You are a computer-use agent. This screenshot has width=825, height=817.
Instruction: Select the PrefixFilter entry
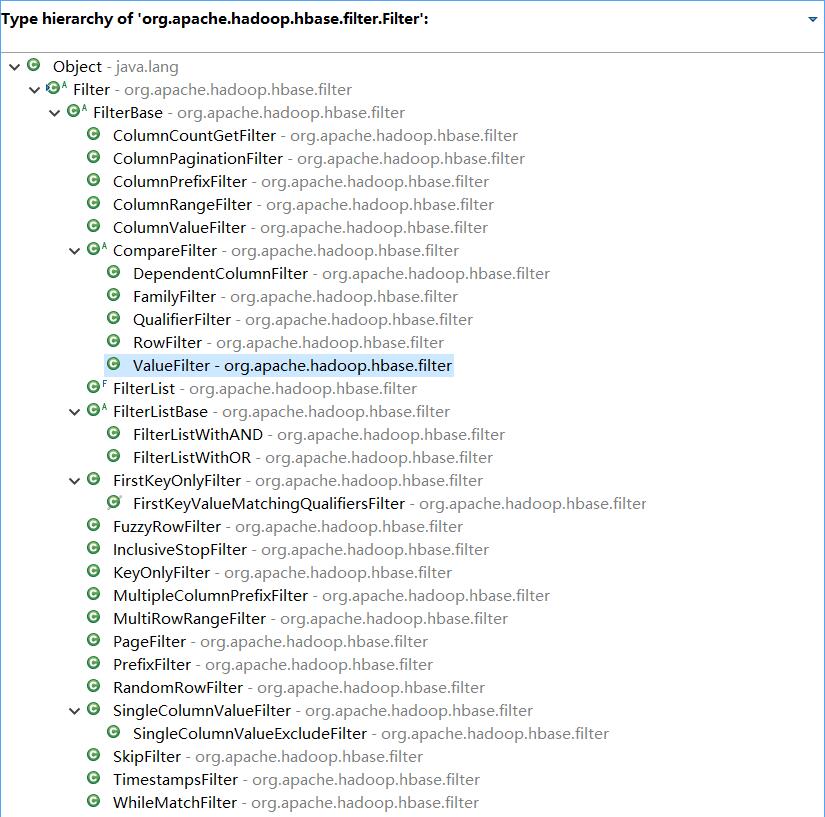tap(273, 664)
